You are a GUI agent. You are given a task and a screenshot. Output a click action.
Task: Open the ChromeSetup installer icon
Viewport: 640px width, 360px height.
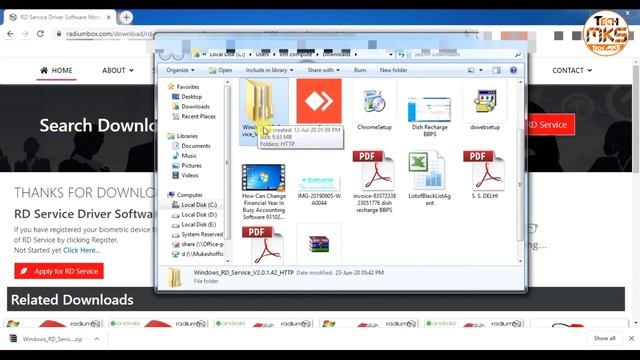point(374,102)
